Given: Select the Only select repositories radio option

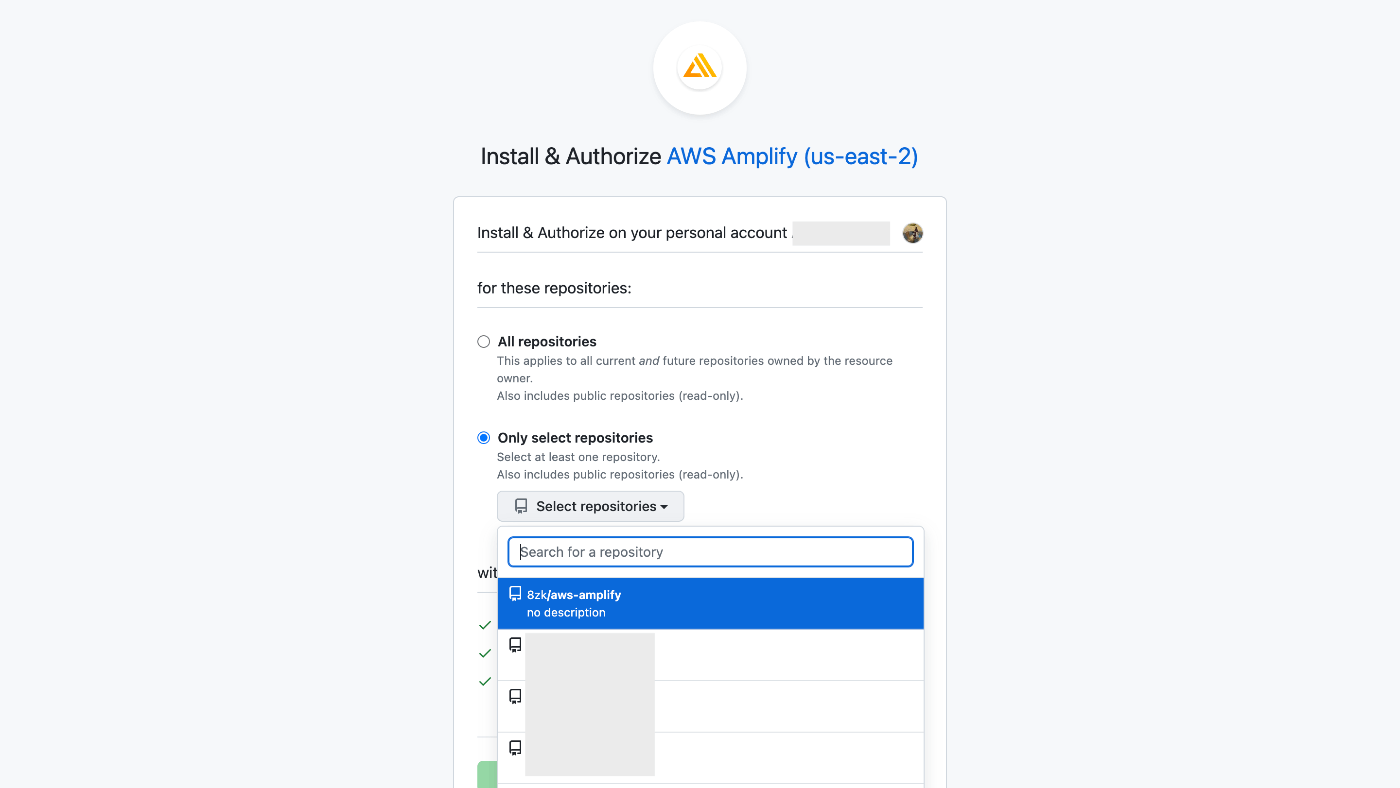Looking at the screenshot, I should coord(484,438).
